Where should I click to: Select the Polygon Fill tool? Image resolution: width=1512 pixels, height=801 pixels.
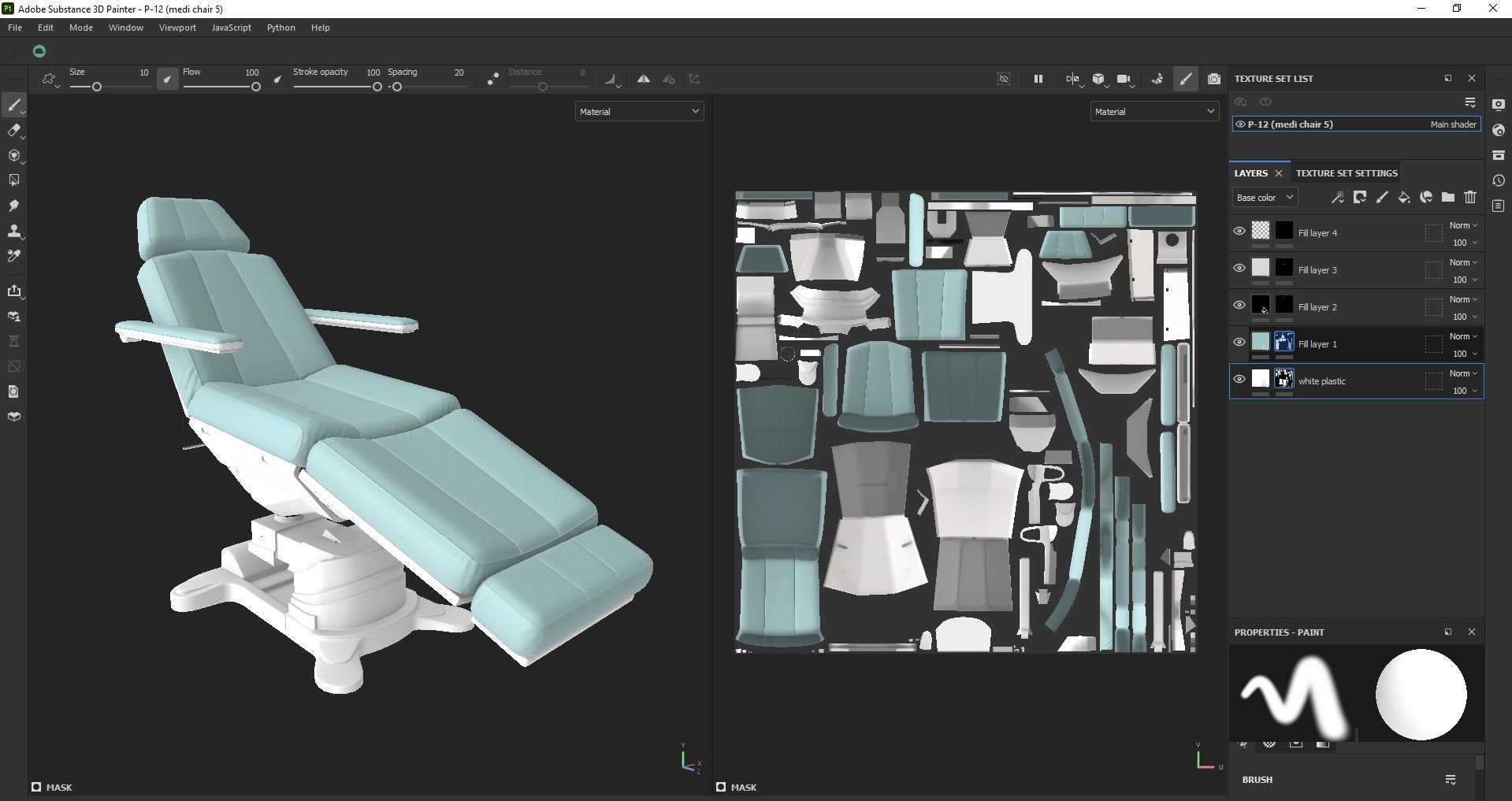click(x=14, y=180)
